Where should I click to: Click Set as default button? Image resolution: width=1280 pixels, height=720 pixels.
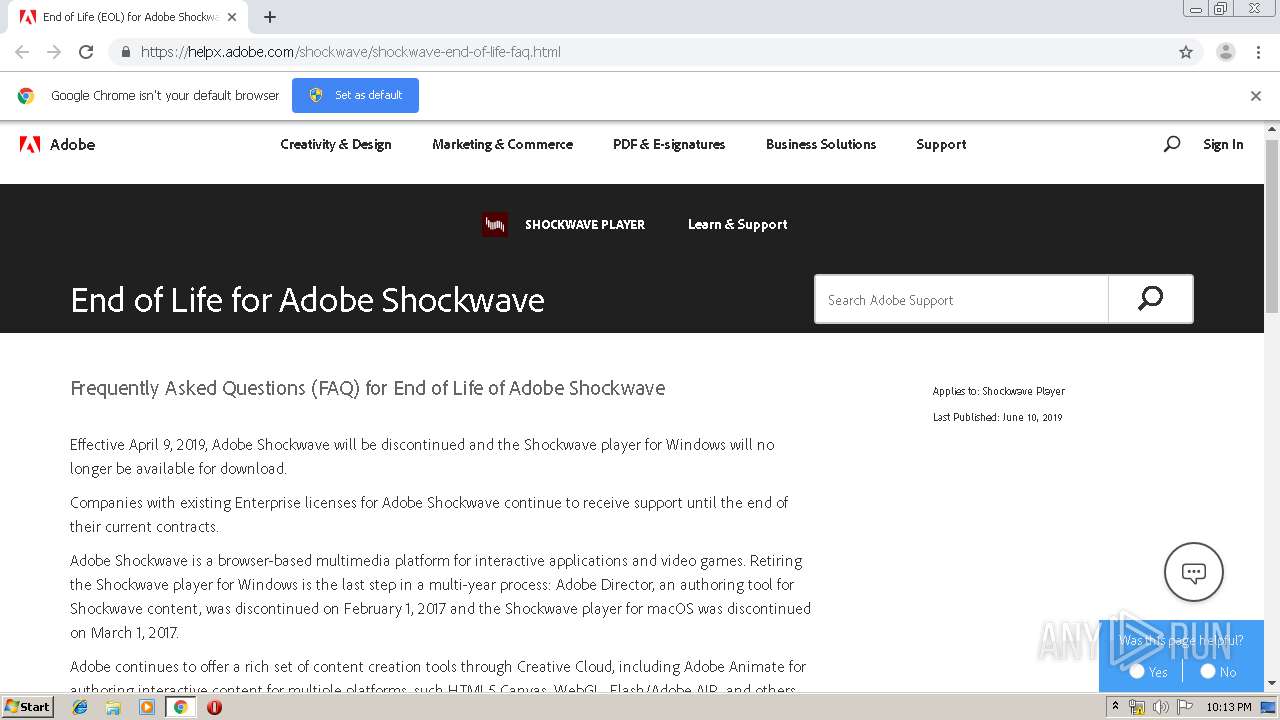click(x=355, y=95)
